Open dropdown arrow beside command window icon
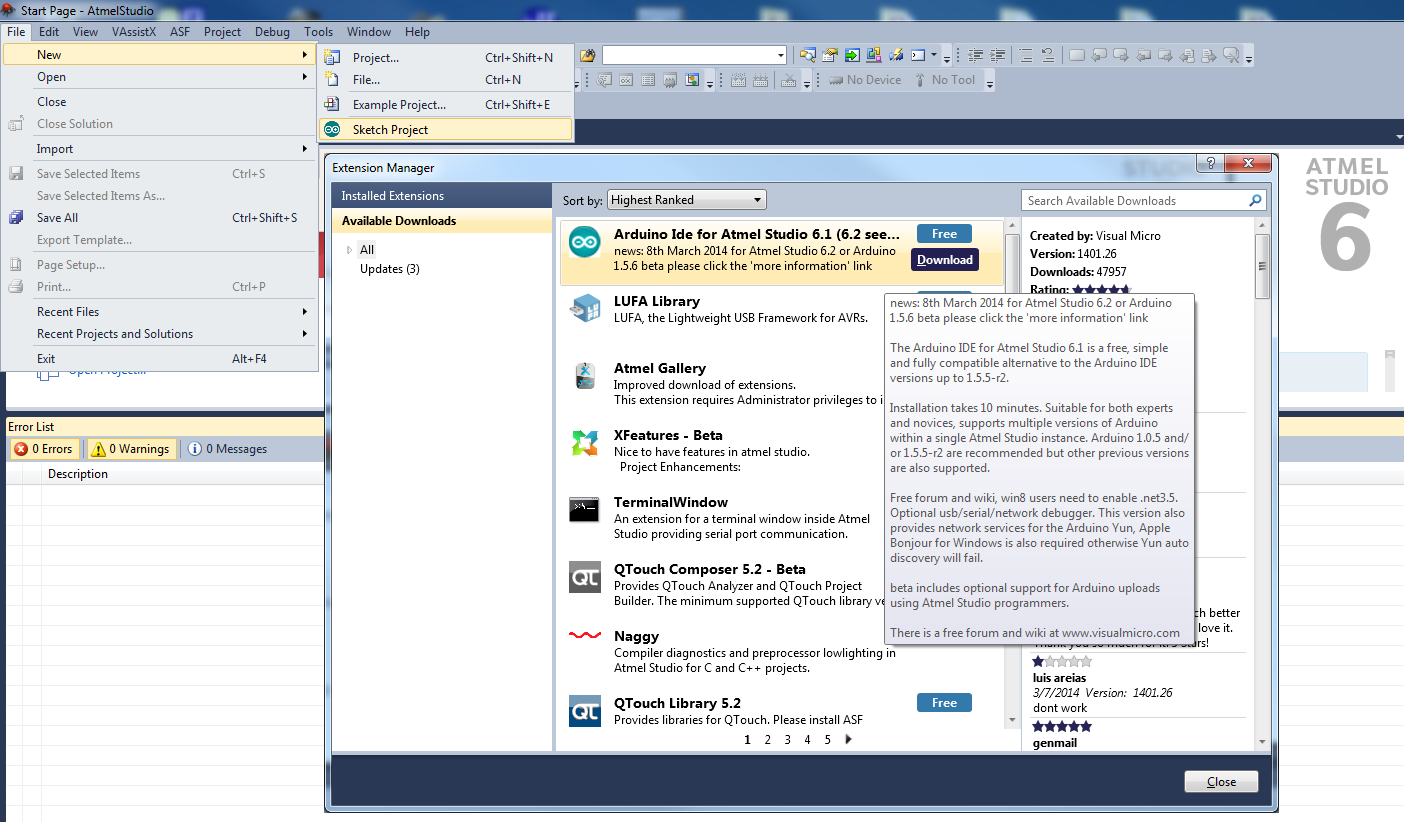This screenshot has height=822, width=1404. pos(934,55)
